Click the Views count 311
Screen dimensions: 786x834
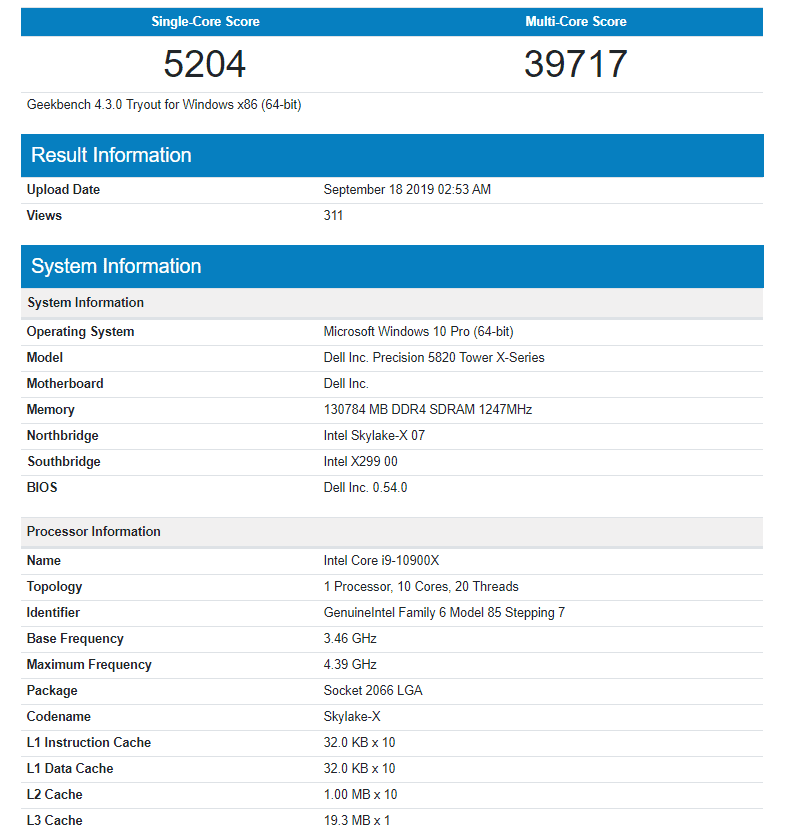[x=333, y=216]
